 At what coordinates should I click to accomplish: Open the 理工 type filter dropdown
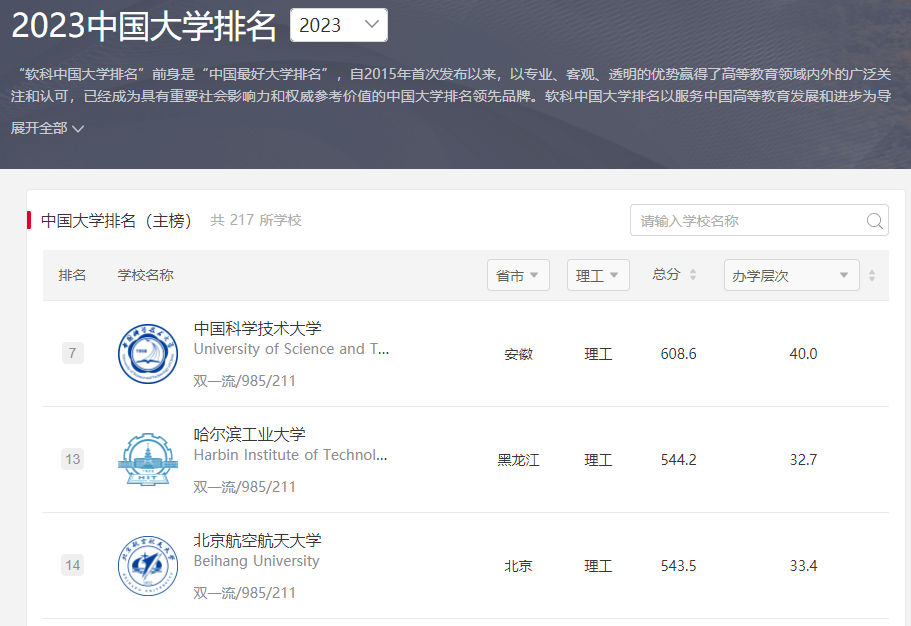click(598, 275)
